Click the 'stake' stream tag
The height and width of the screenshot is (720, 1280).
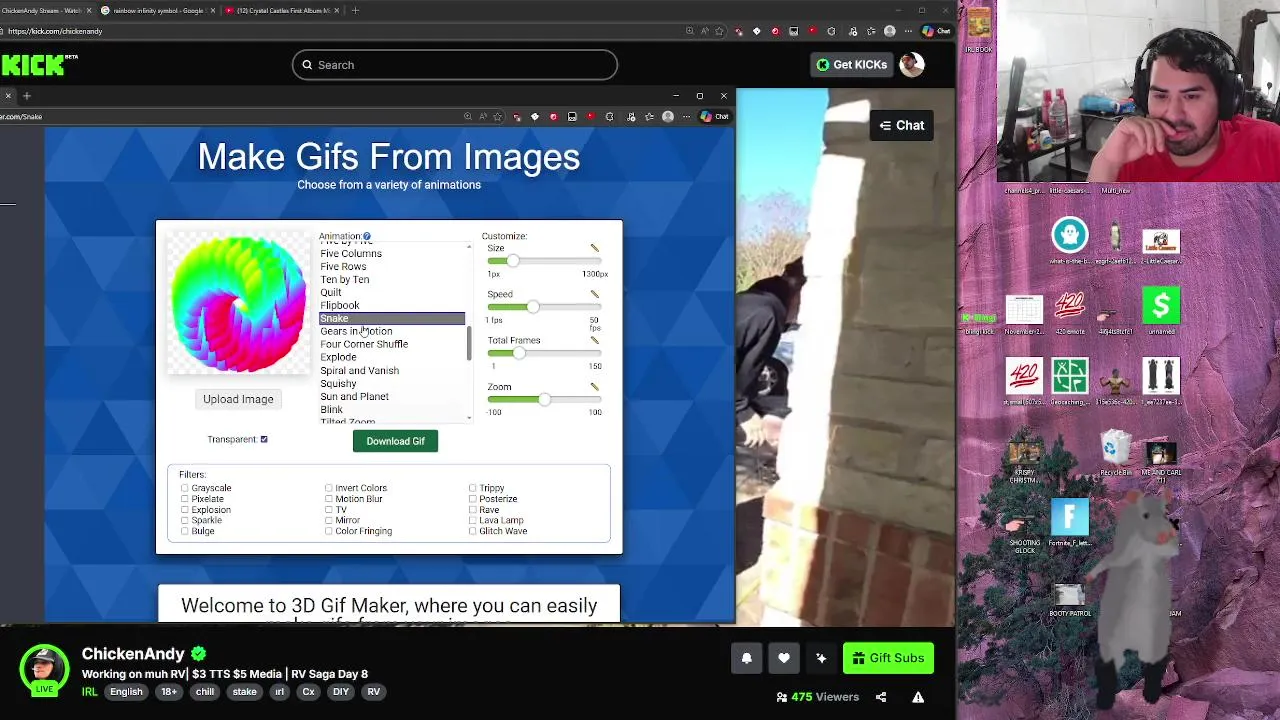(244, 692)
